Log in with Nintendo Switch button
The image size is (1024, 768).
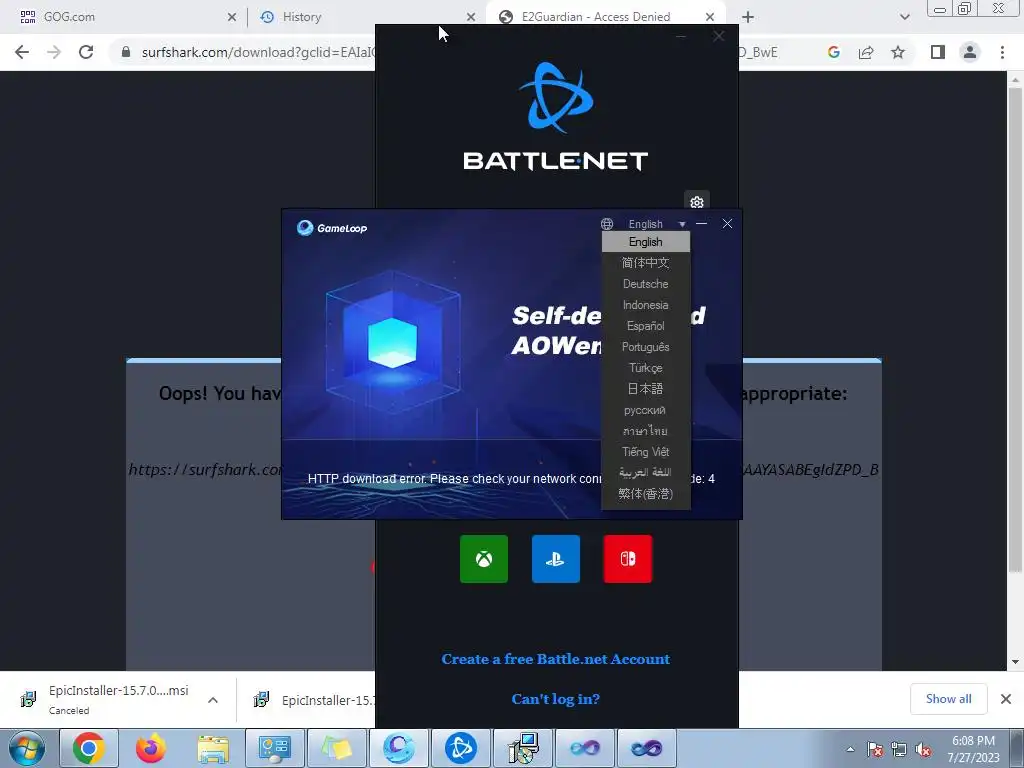[628, 559]
